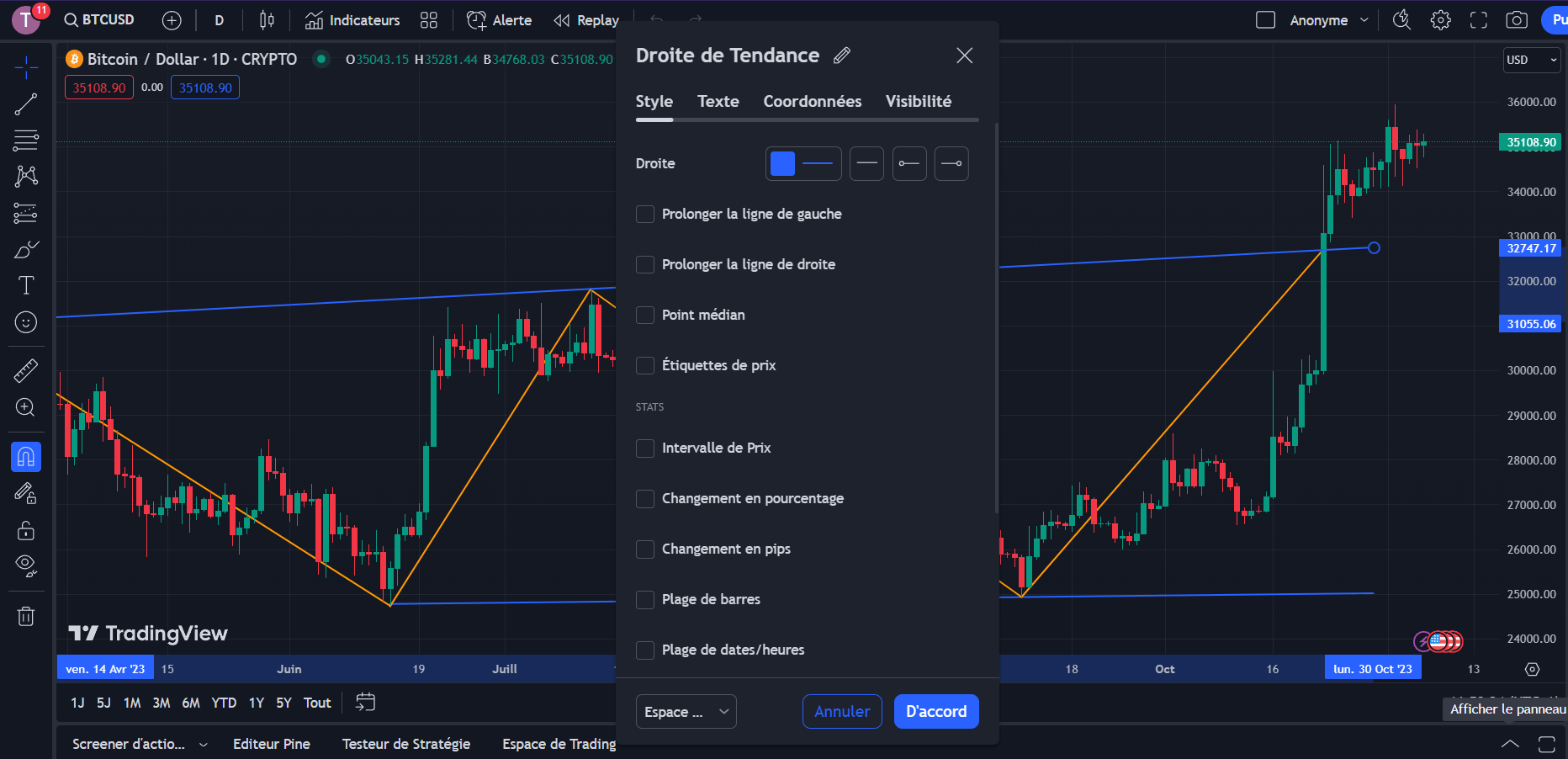1568x759 pixels.
Task: Open the XABCD pattern tools
Action: tap(25, 176)
